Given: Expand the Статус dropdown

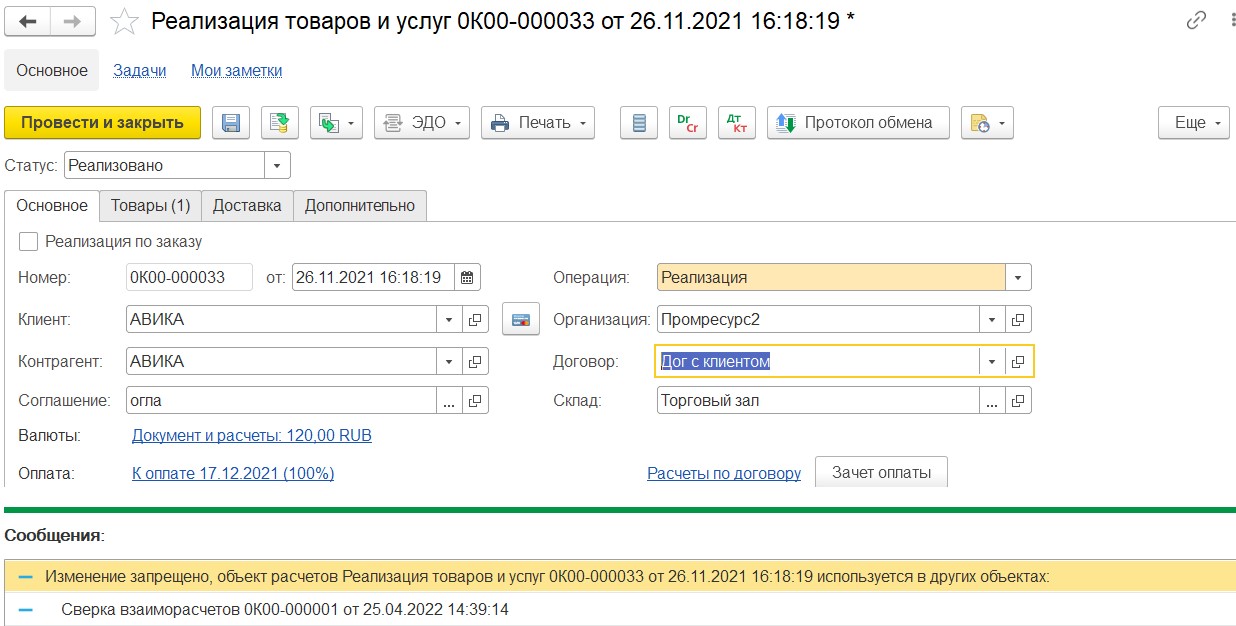Looking at the screenshot, I should click(277, 165).
